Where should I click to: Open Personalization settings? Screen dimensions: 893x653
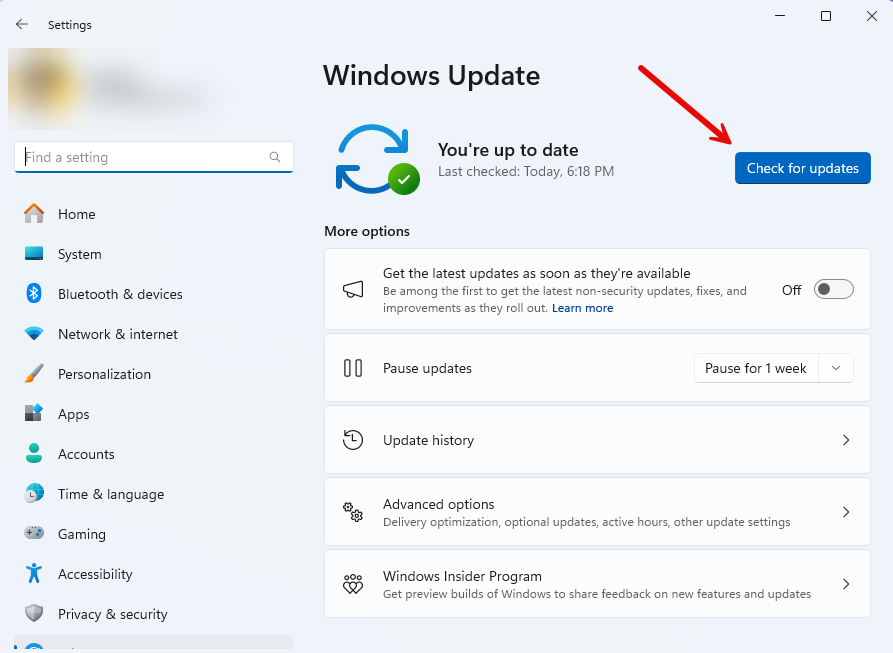[154, 374]
